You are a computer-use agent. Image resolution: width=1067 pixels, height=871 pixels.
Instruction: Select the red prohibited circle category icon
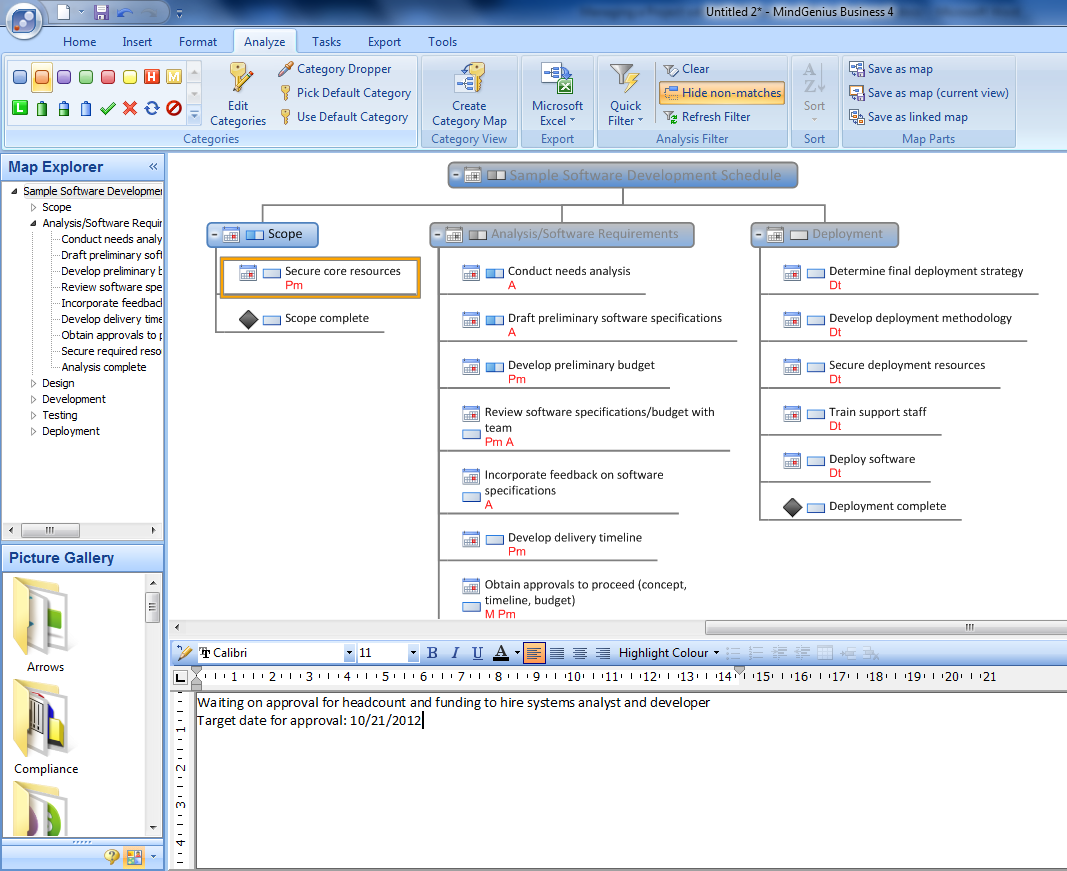pos(174,108)
